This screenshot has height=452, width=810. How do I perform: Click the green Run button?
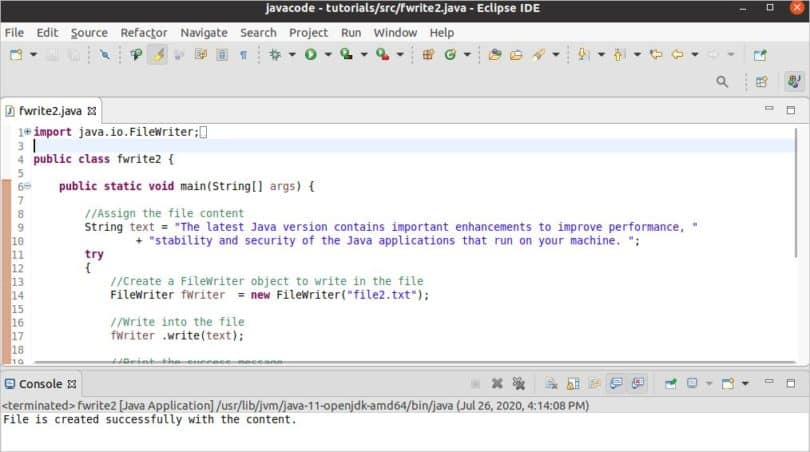(310, 54)
